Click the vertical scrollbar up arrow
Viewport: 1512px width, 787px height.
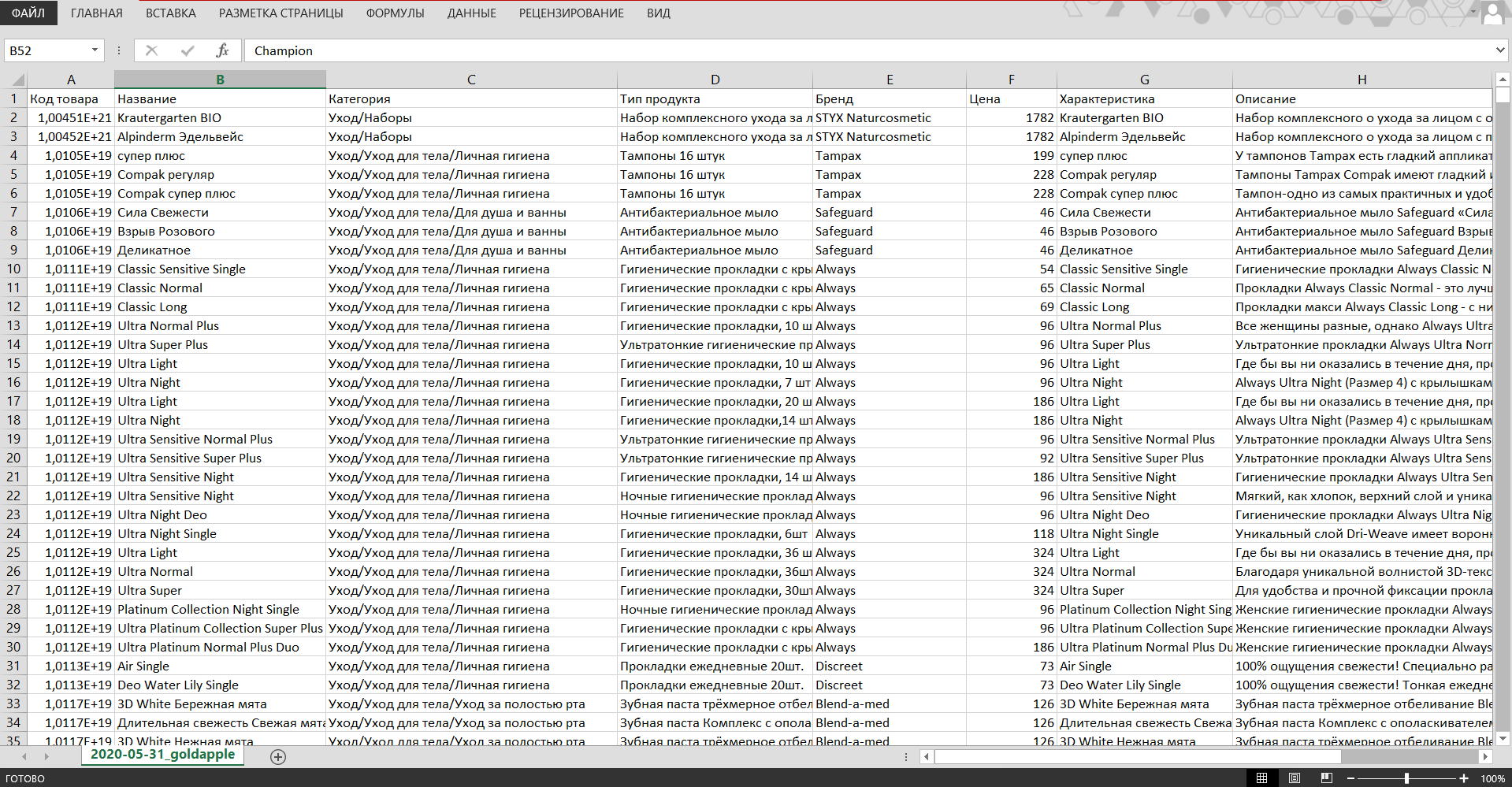[1503, 80]
